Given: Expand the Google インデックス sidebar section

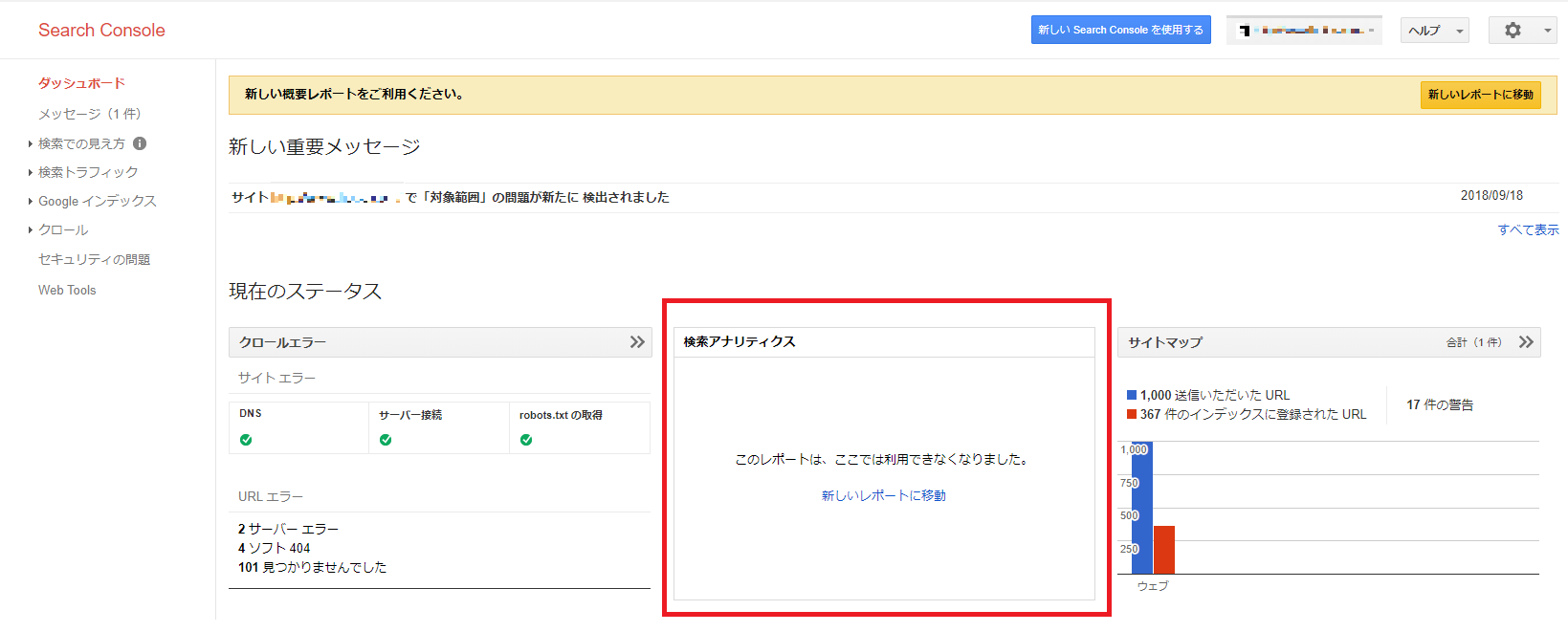Looking at the screenshot, I should 97,201.
